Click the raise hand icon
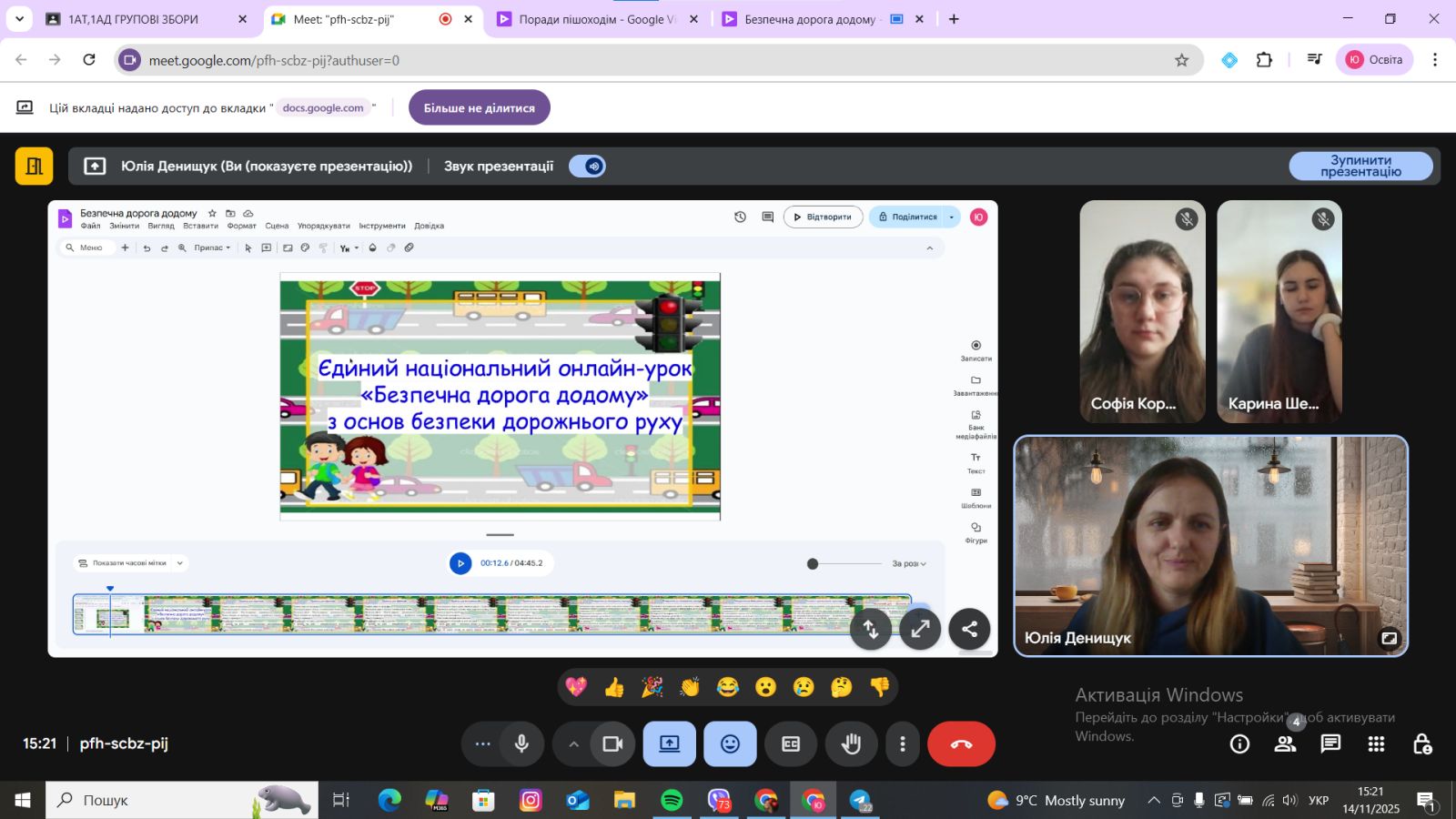The height and width of the screenshot is (819, 1456). click(851, 744)
